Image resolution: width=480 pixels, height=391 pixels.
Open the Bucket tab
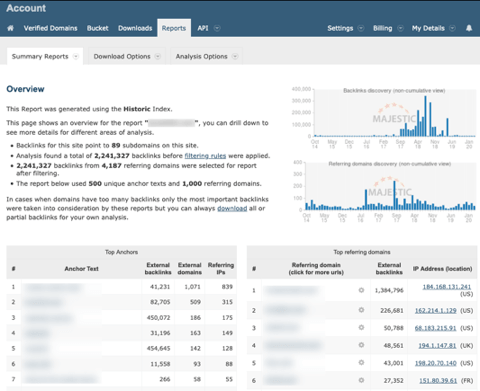pyautogui.click(x=98, y=28)
